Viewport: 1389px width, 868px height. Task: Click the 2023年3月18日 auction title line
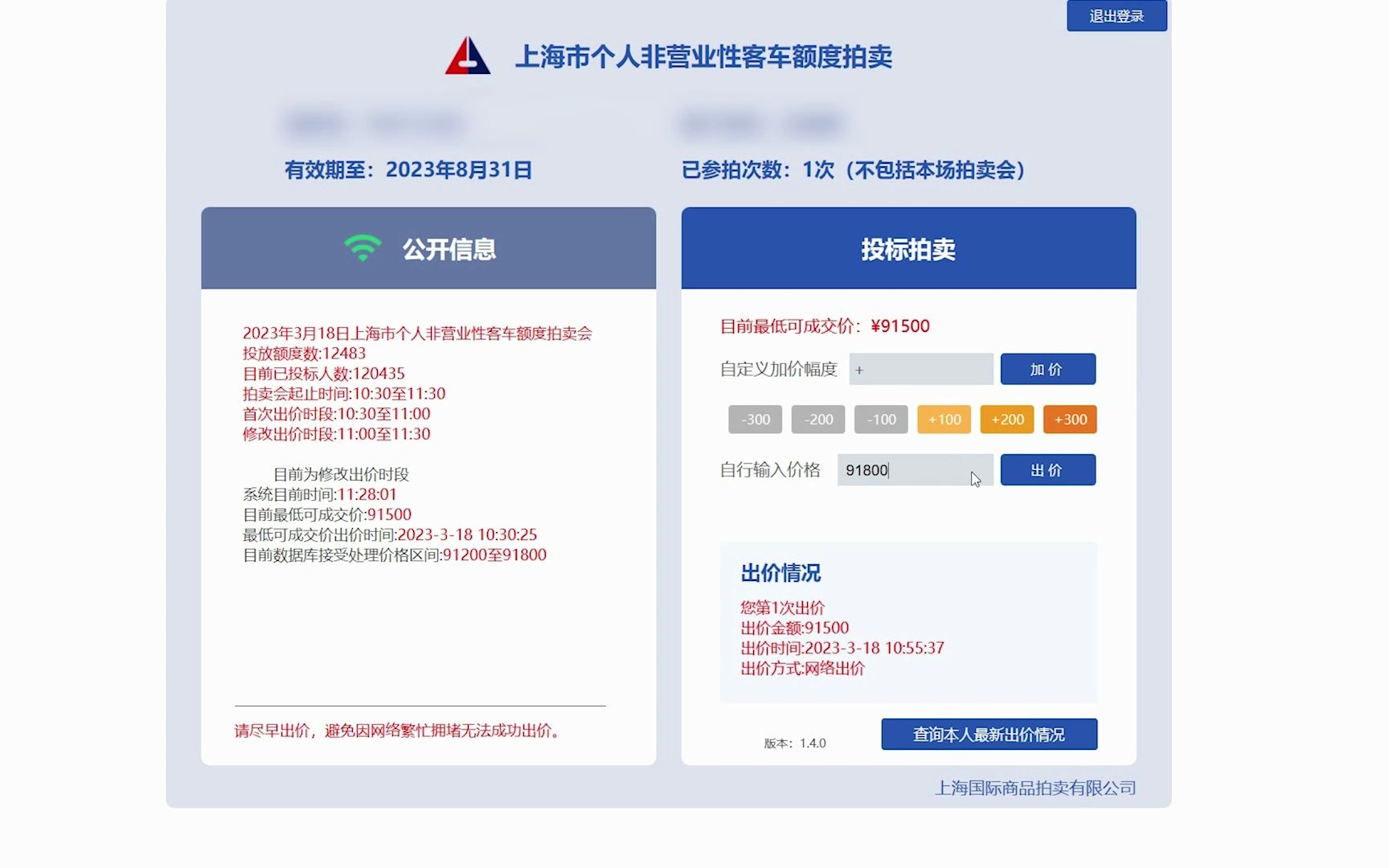click(x=417, y=334)
